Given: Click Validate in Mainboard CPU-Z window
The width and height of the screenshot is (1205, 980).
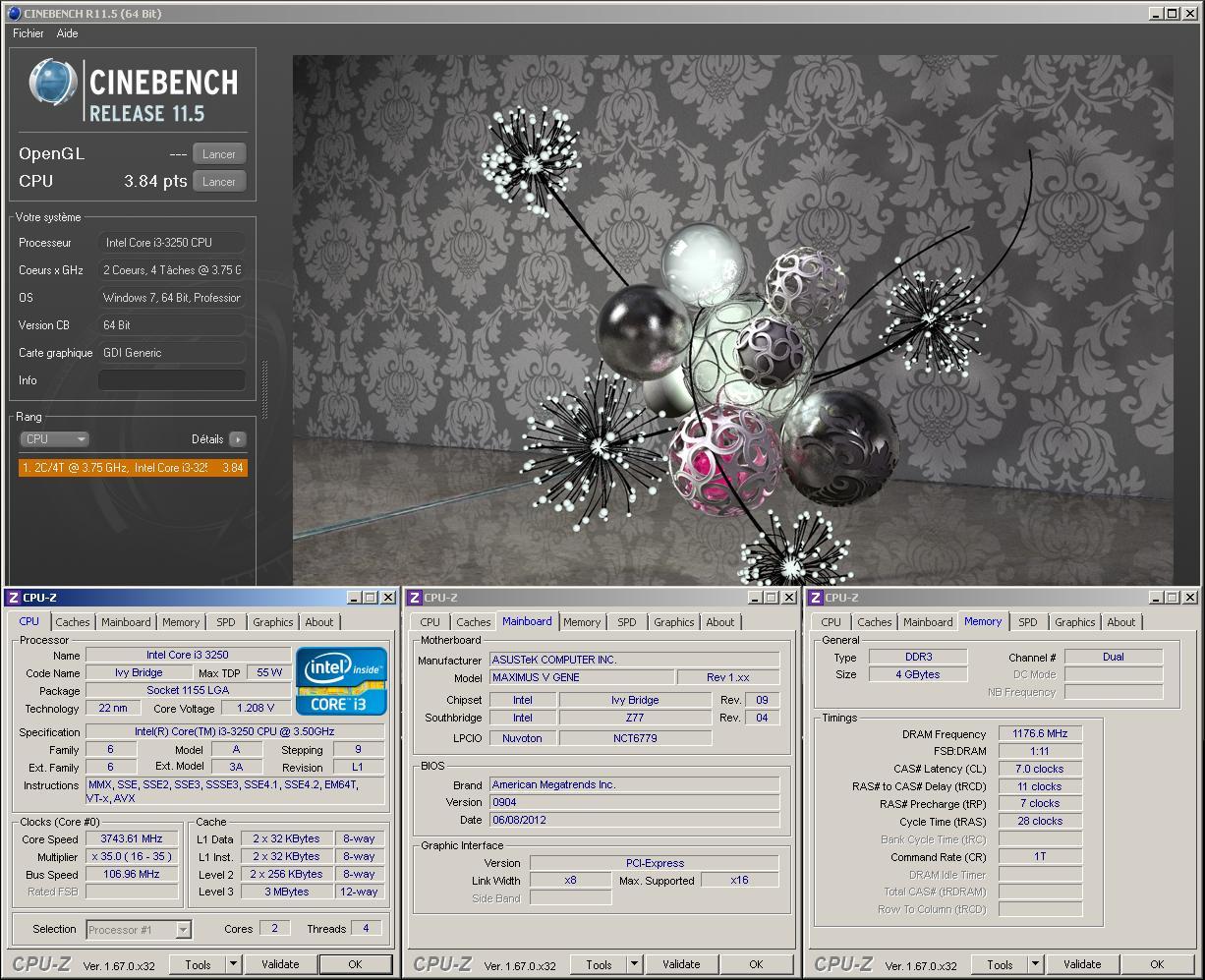Looking at the screenshot, I should [681, 964].
